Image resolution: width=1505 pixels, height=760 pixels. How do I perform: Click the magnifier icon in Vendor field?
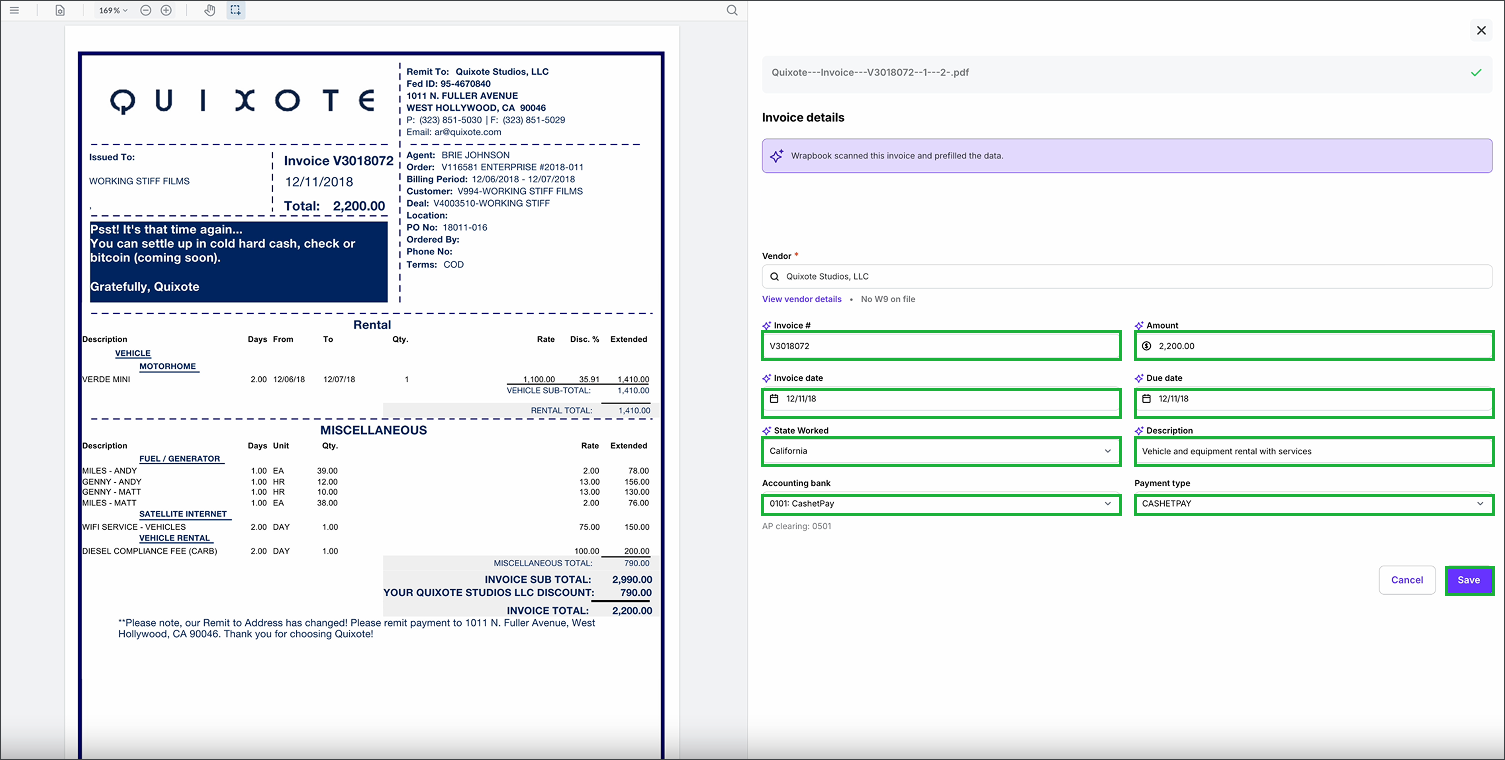(775, 276)
